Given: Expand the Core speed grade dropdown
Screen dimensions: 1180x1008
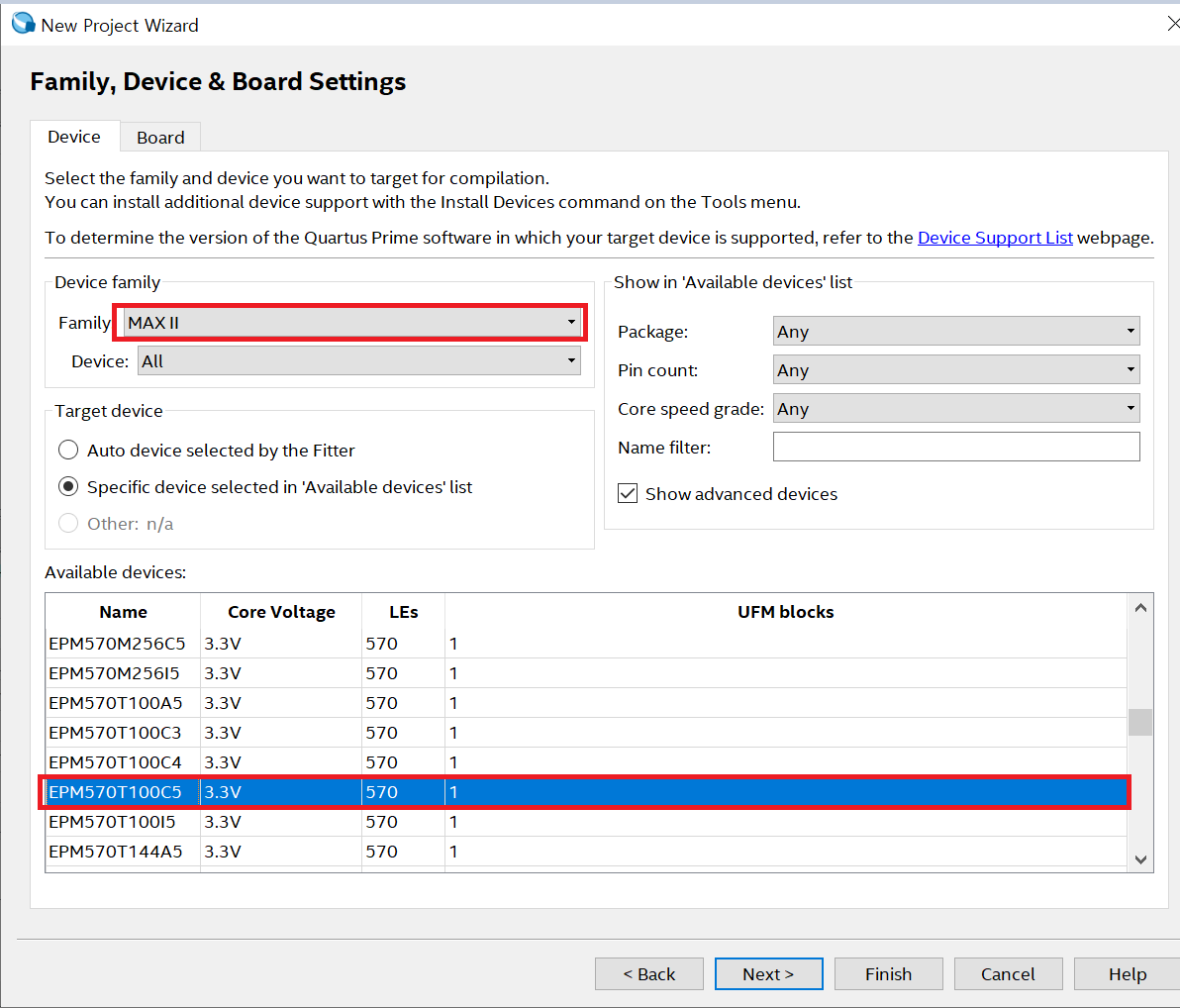Looking at the screenshot, I should point(955,409).
